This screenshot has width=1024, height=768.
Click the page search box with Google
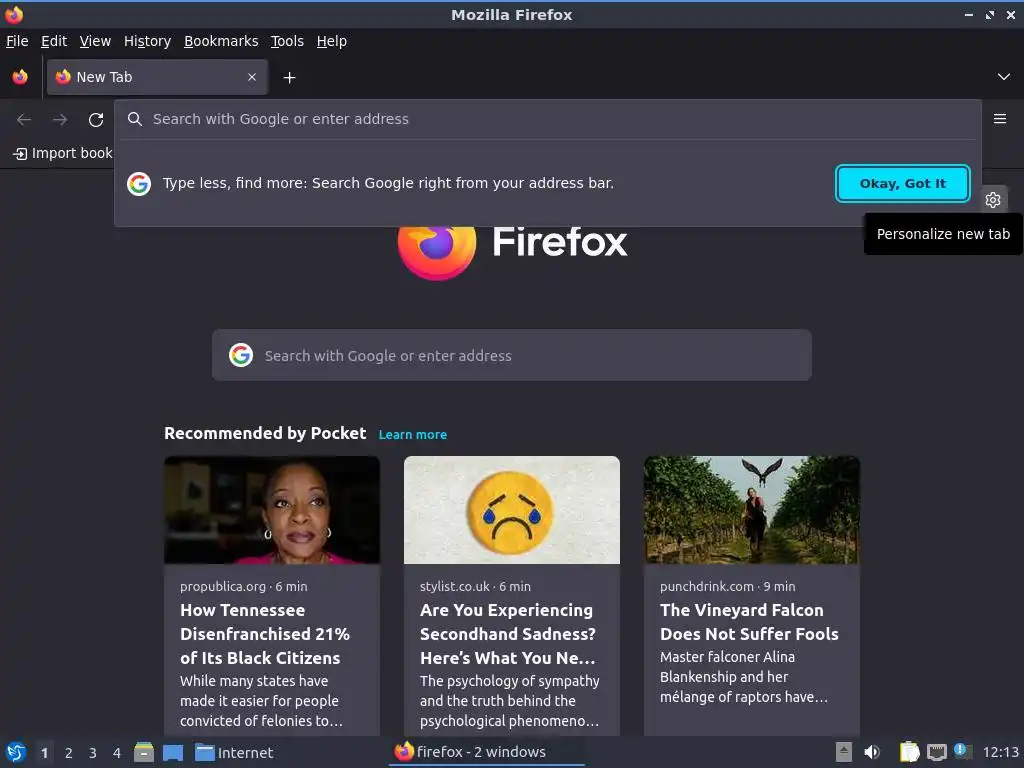pos(512,355)
